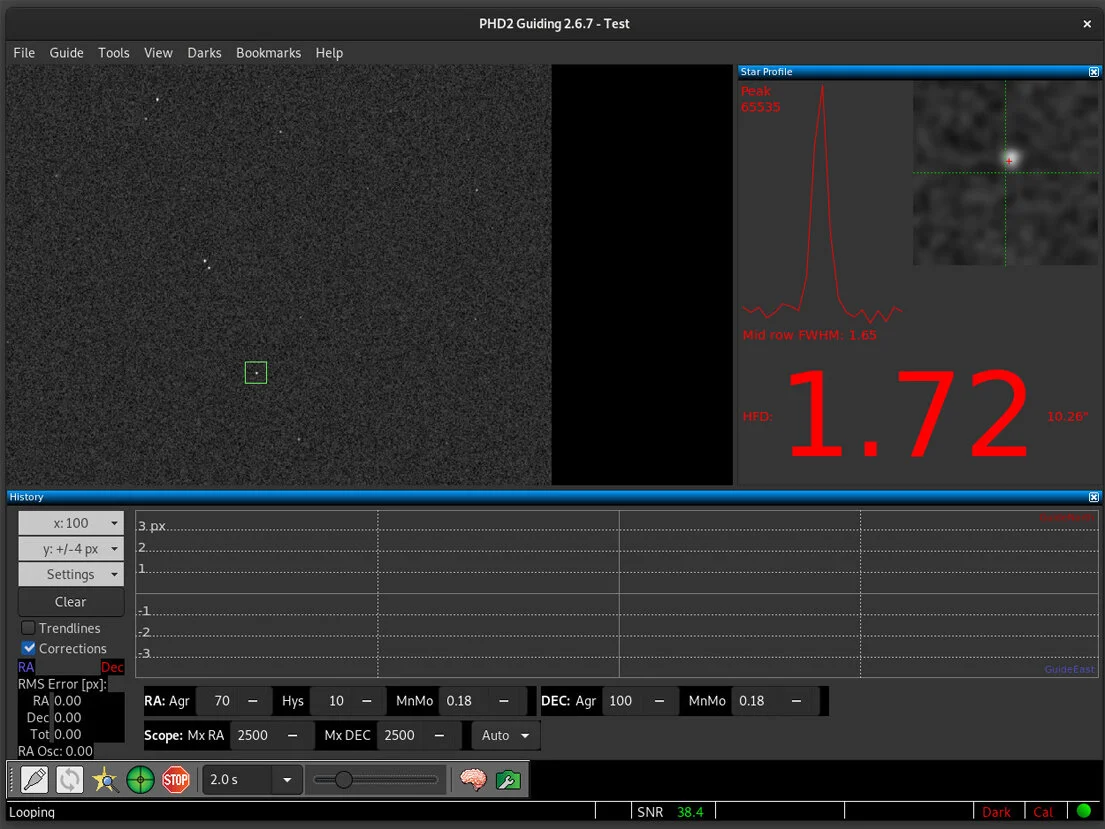Click the loop exposures icon
The image size is (1105, 829).
(70, 780)
